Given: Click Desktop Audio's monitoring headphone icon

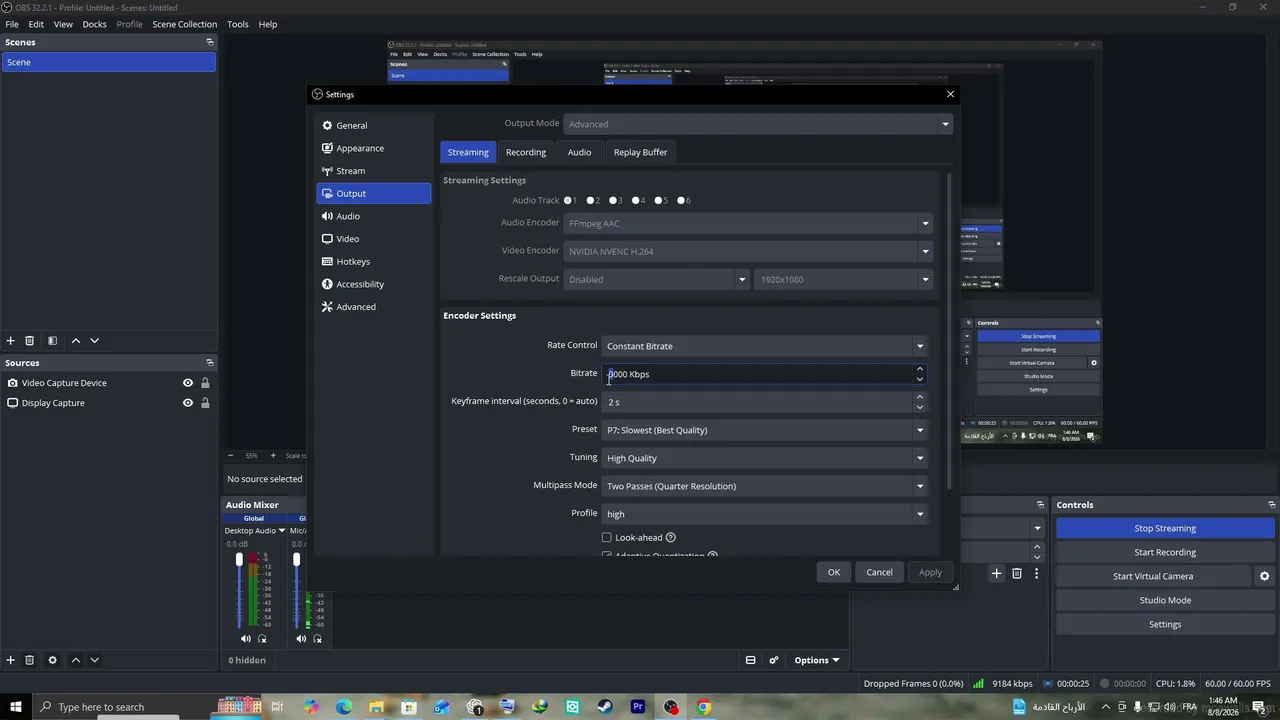Looking at the screenshot, I should coord(262,638).
